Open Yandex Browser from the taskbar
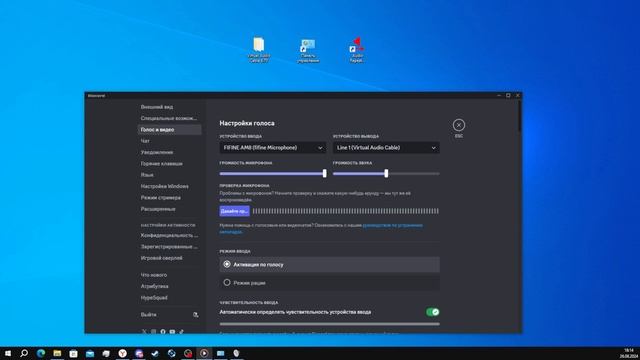Image resolution: width=640 pixels, height=360 pixels. (122, 353)
